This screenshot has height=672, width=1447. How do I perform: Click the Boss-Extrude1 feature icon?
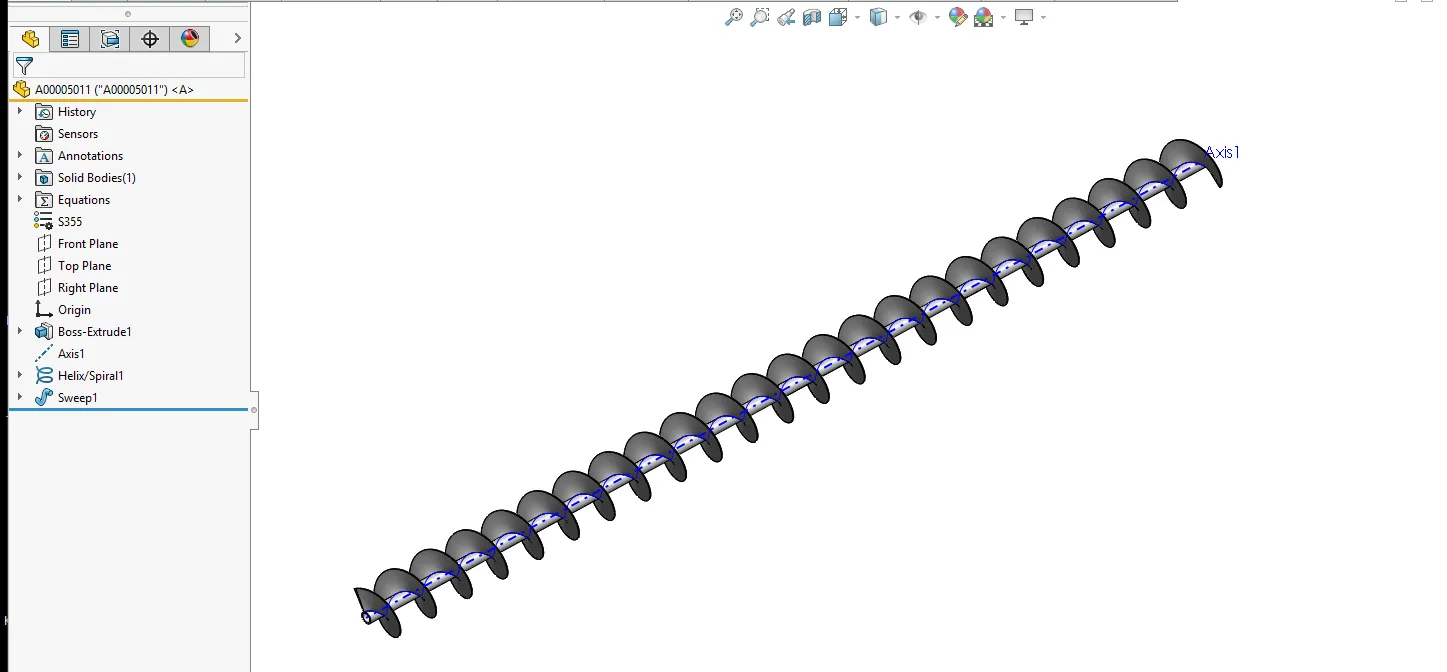[44, 332]
